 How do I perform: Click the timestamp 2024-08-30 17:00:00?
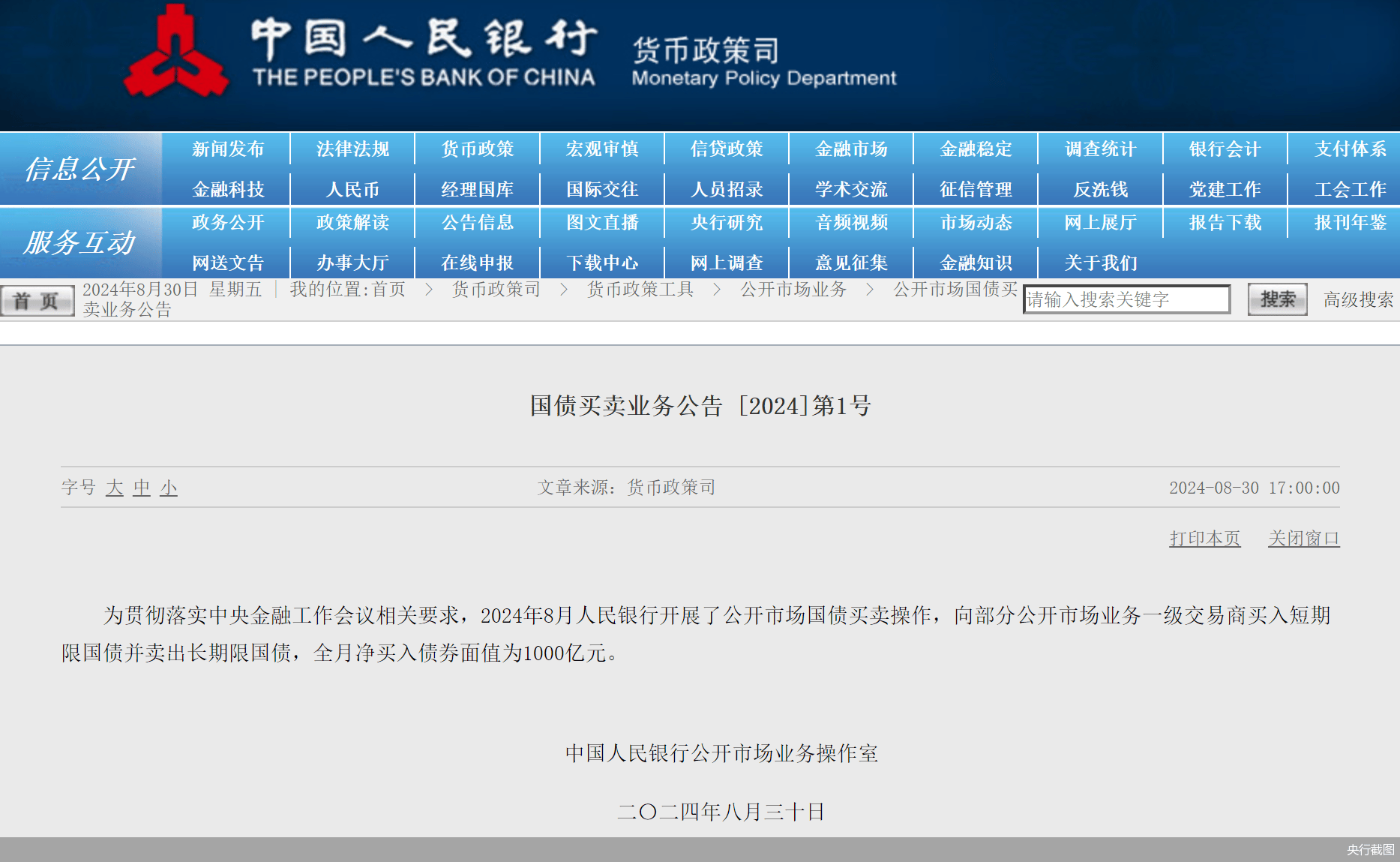tap(1254, 488)
